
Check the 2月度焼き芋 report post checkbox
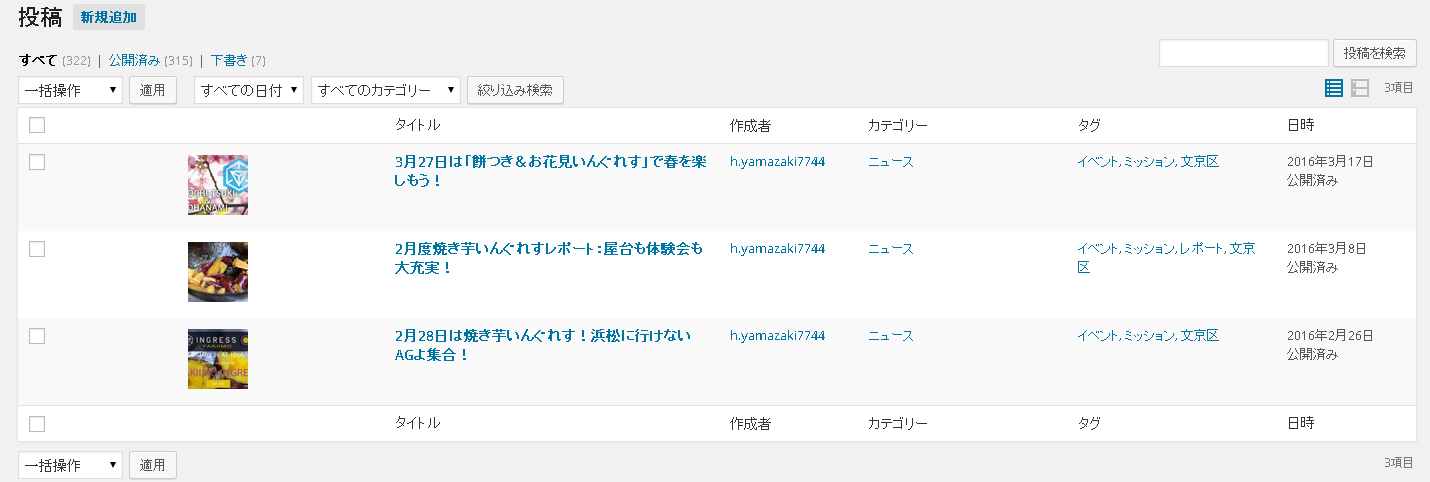pos(37,249)
